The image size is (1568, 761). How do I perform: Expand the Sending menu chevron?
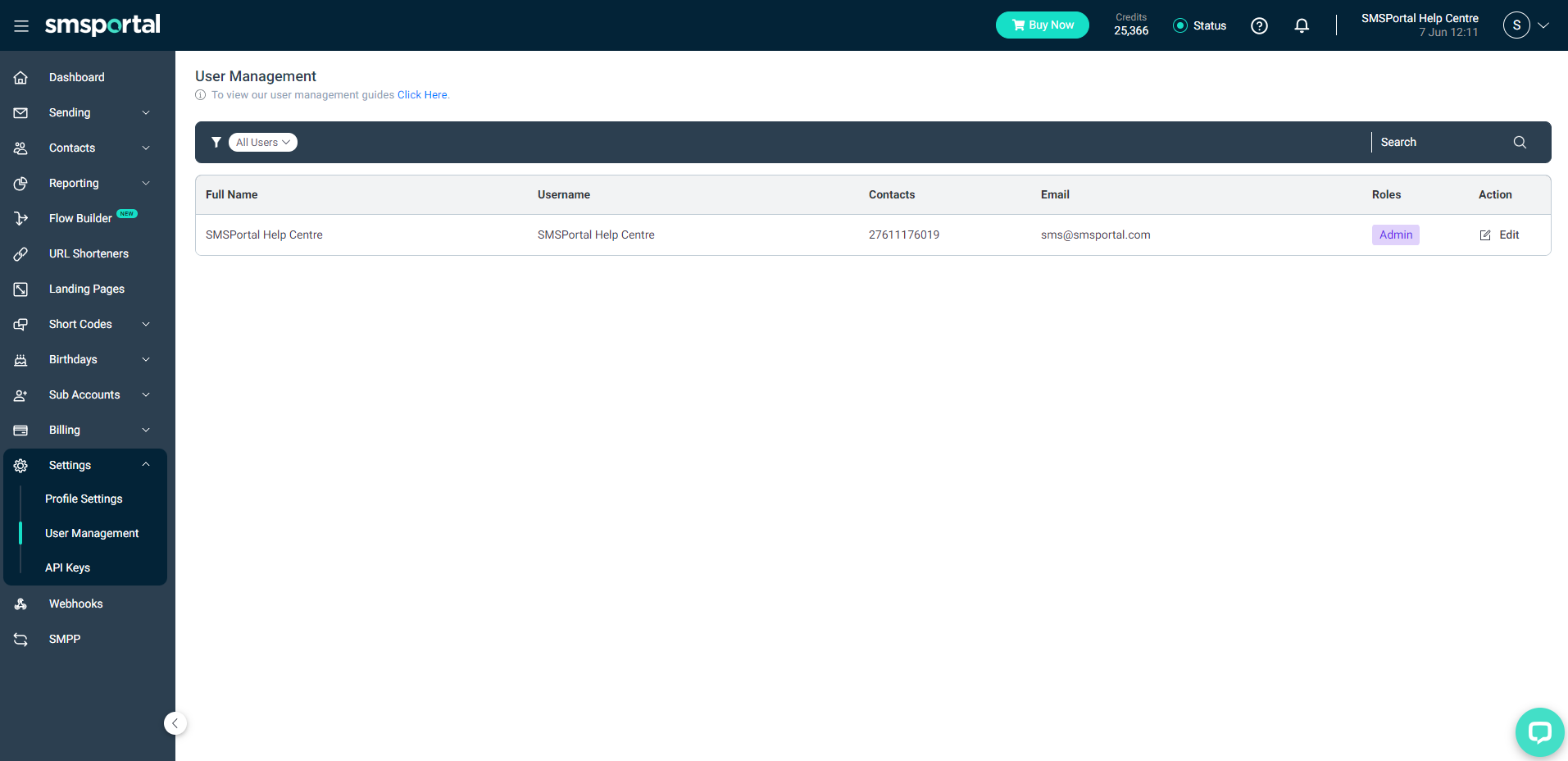pos(146,112)
